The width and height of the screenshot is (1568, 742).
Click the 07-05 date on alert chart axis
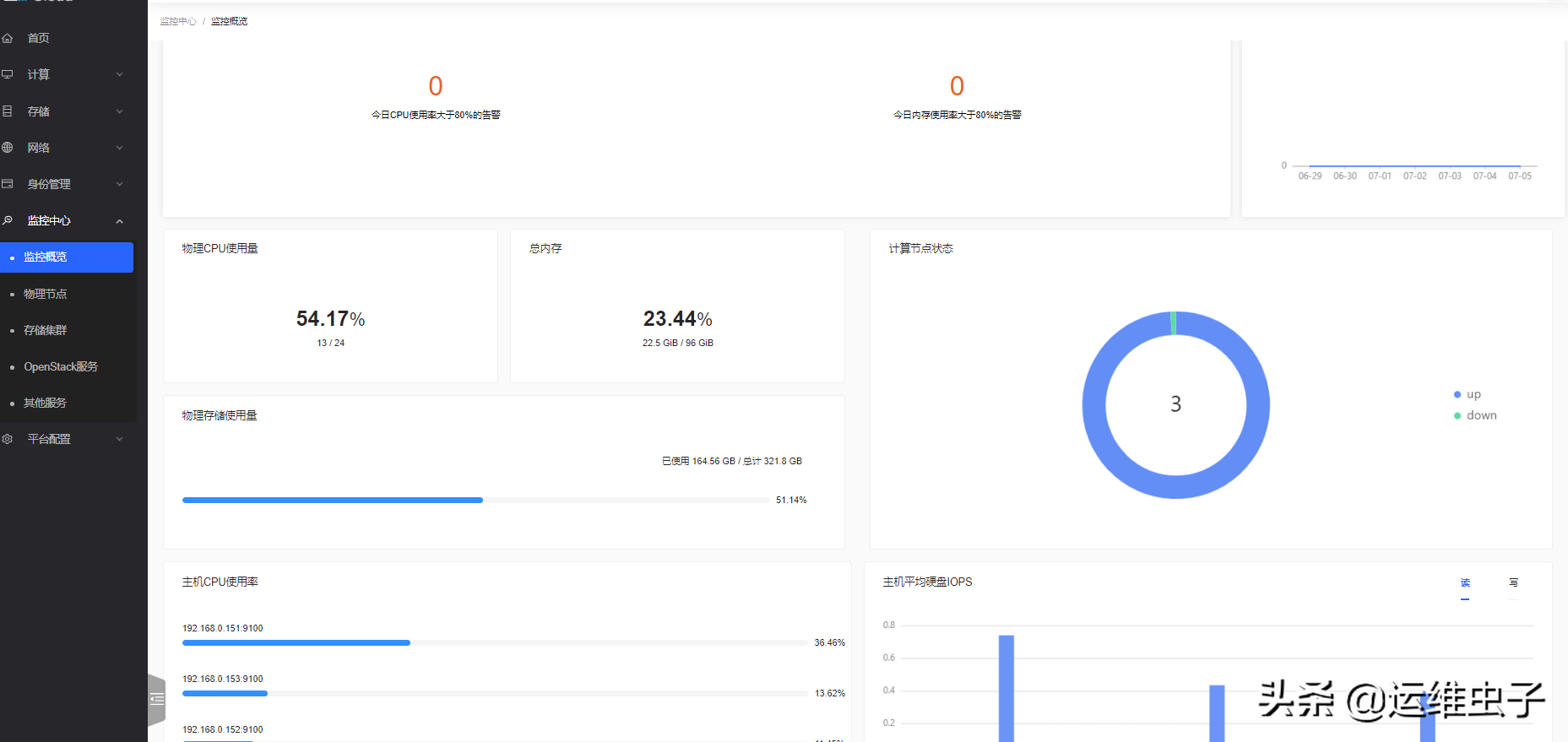tap(1520, 176)
